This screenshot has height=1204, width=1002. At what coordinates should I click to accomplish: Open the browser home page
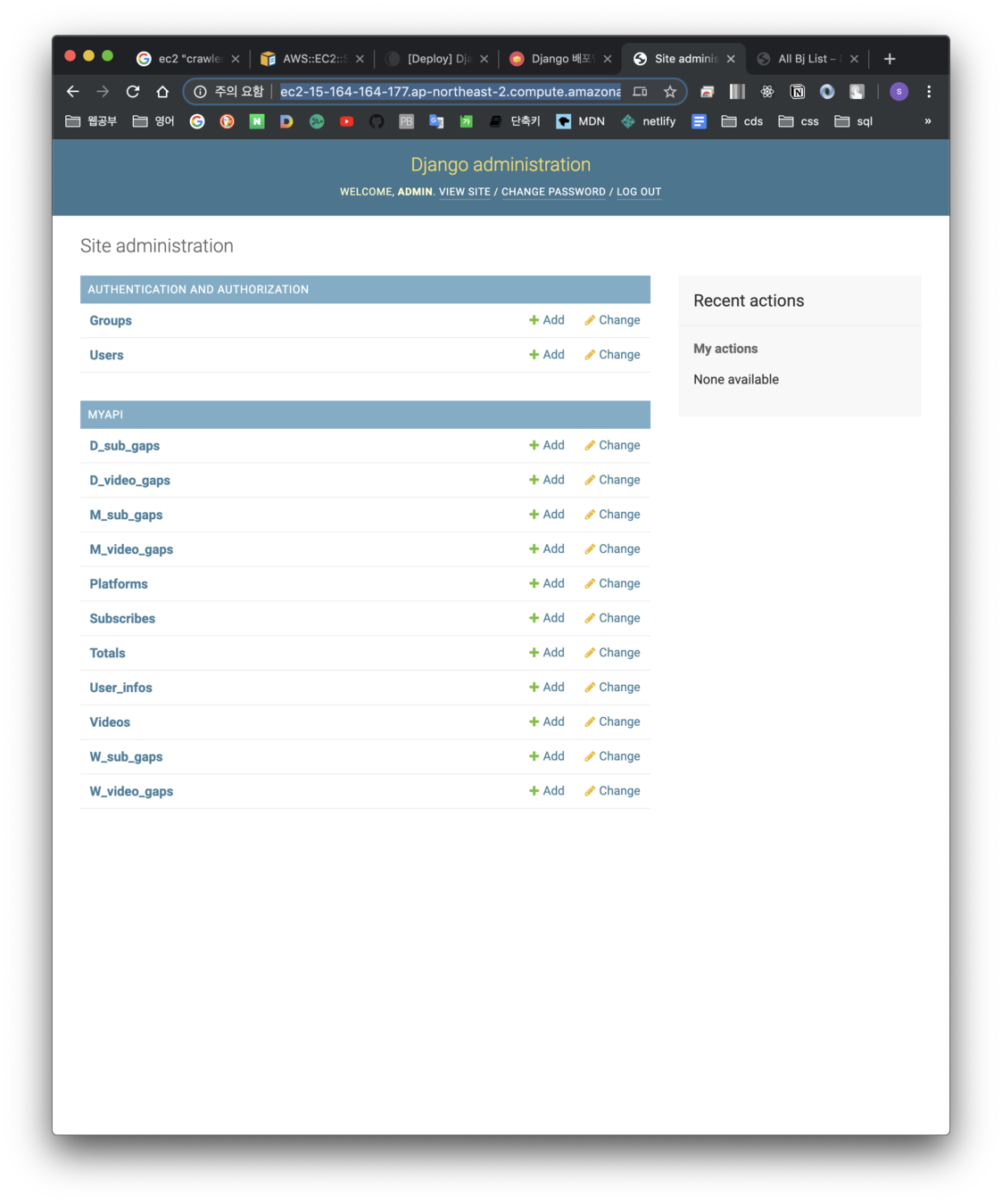pyautogui.click(x=162, y=92)
